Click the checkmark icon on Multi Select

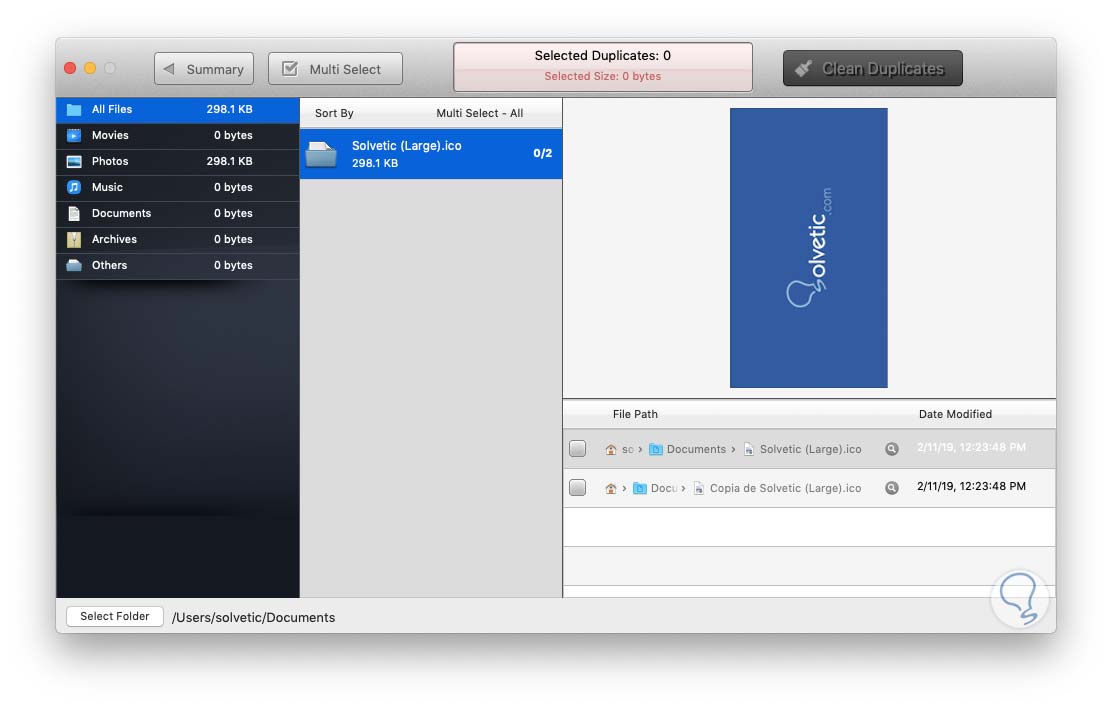pos(289,69)
